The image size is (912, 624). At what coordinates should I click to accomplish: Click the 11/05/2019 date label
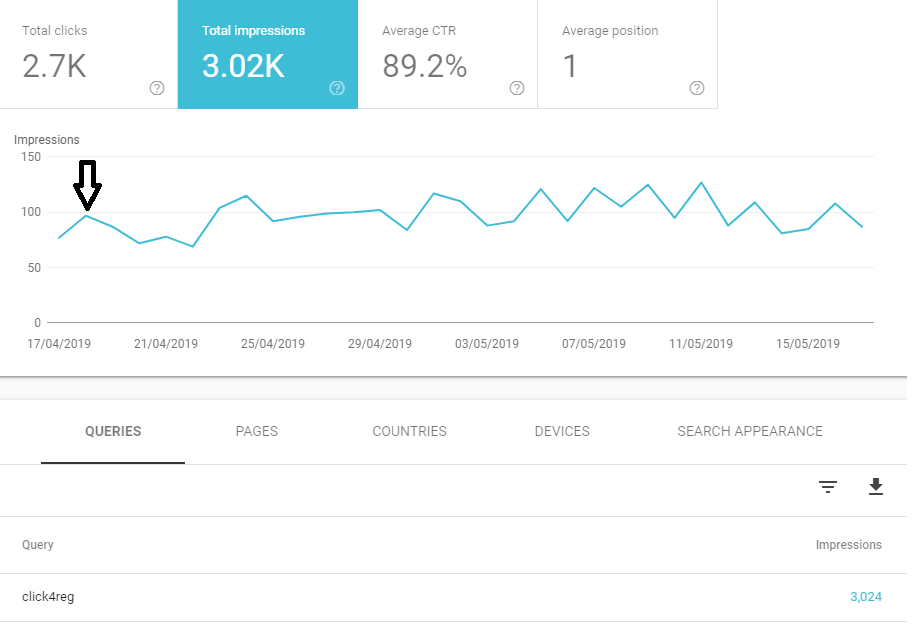(x=701, y=344)
